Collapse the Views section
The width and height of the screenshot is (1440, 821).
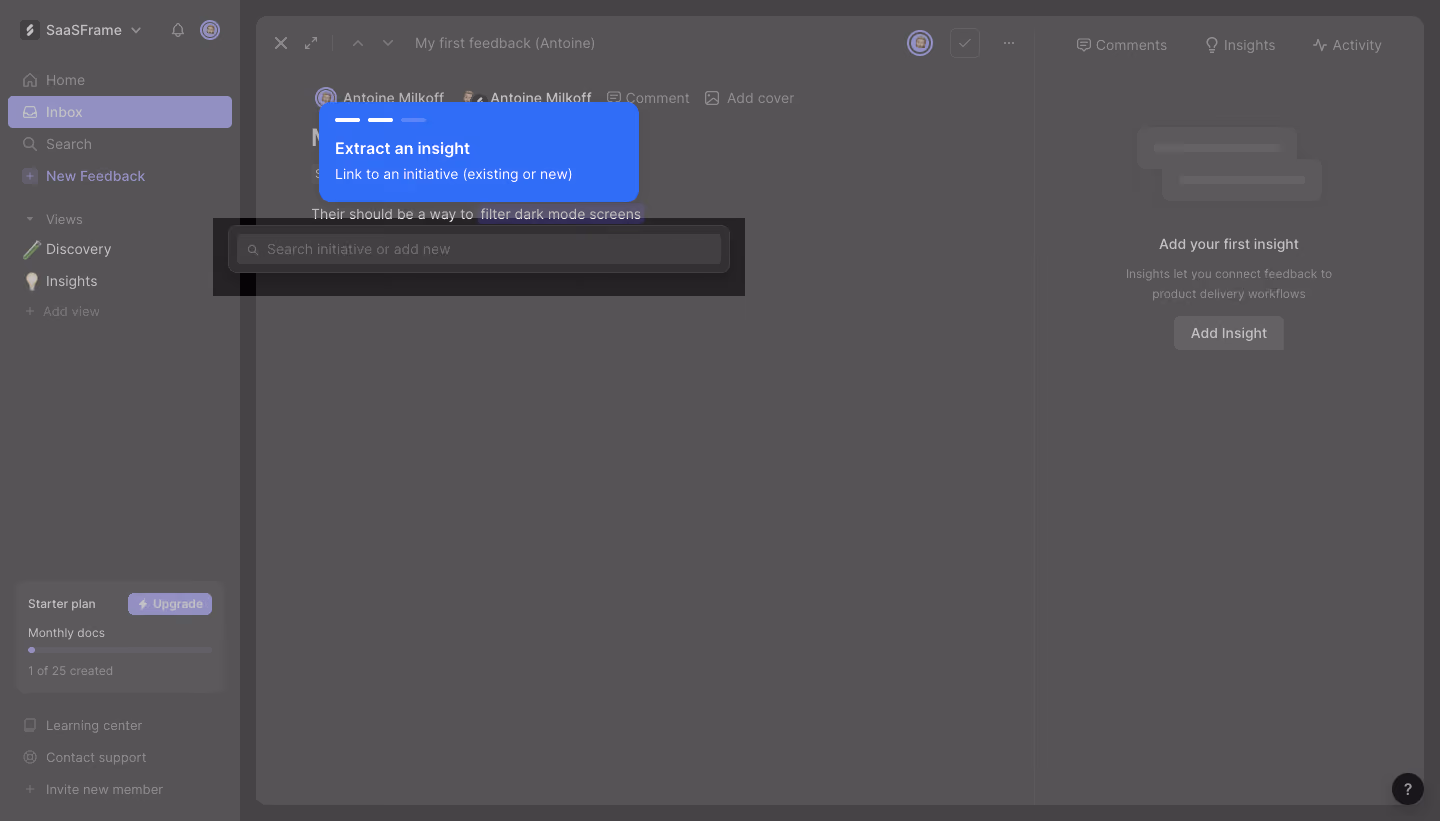(30, 219)
